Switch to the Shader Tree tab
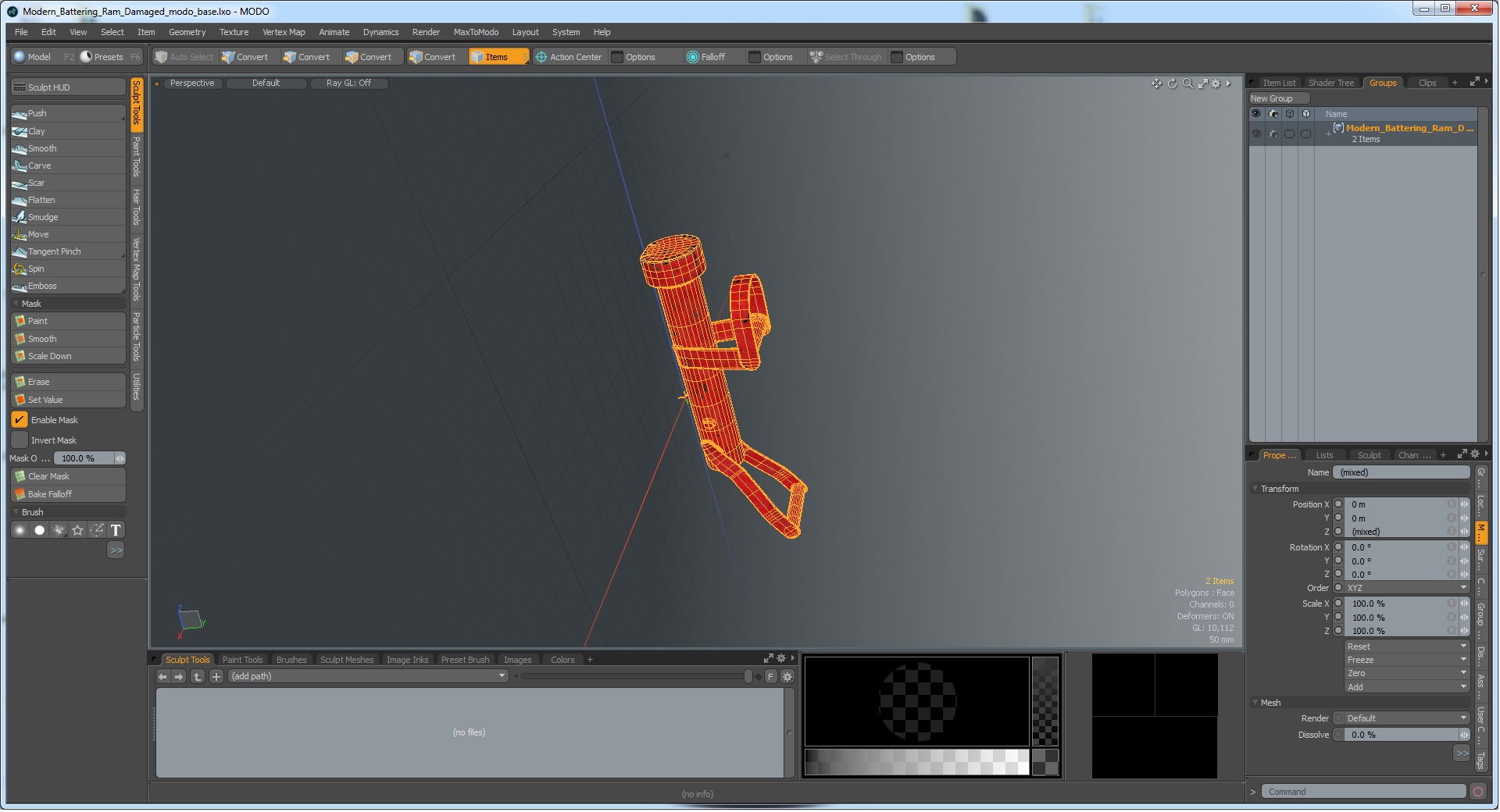Viewport: 1500px width, 812px height. point(1330,83)
